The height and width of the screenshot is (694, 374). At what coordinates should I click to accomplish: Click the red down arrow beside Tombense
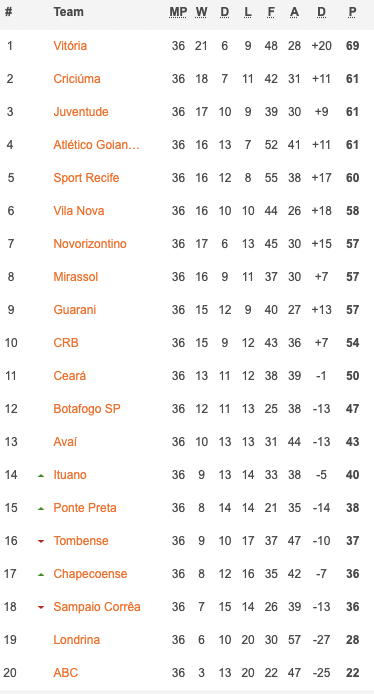click(41, 541)
